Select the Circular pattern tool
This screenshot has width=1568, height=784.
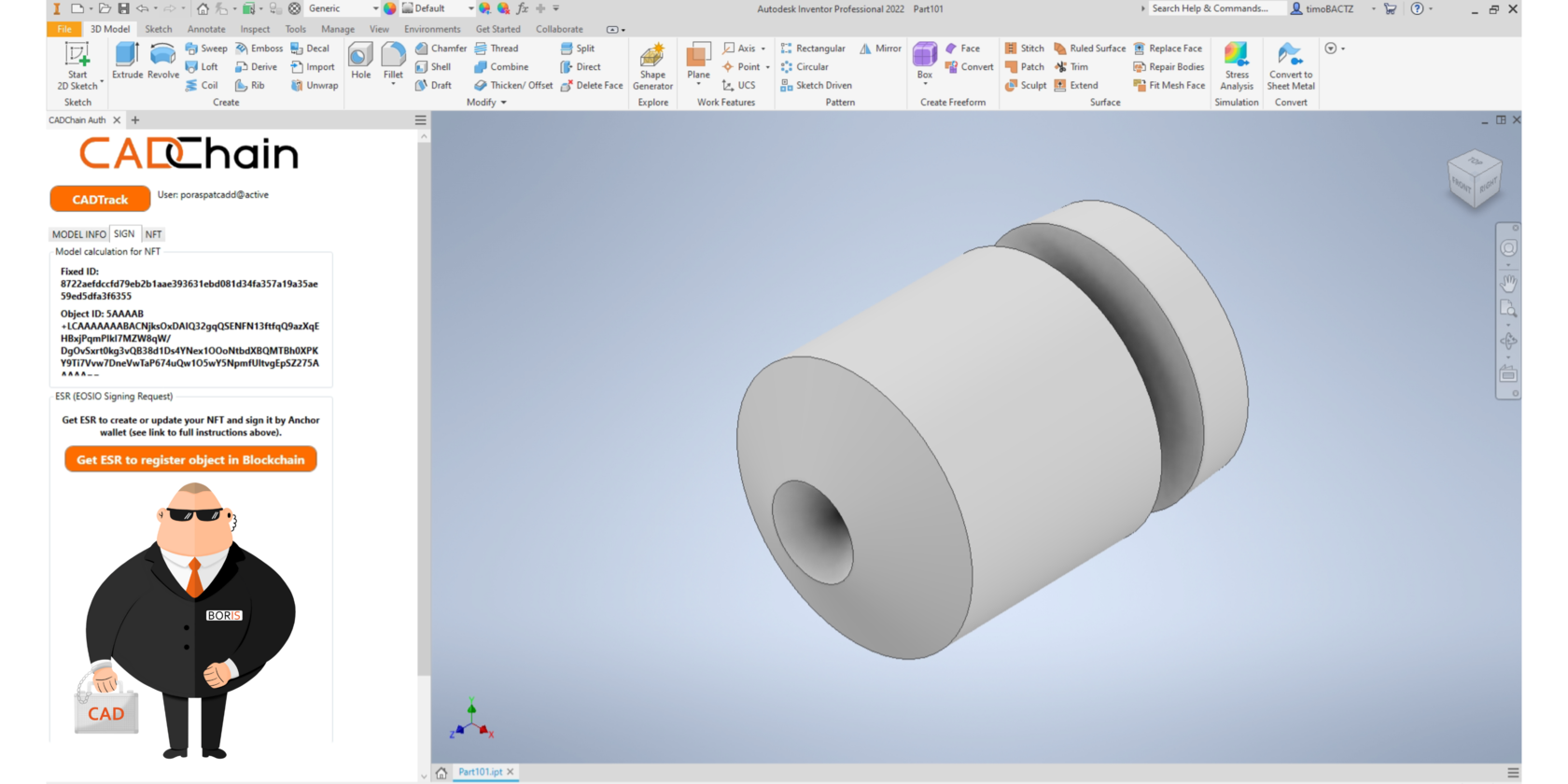pos(804,67)
